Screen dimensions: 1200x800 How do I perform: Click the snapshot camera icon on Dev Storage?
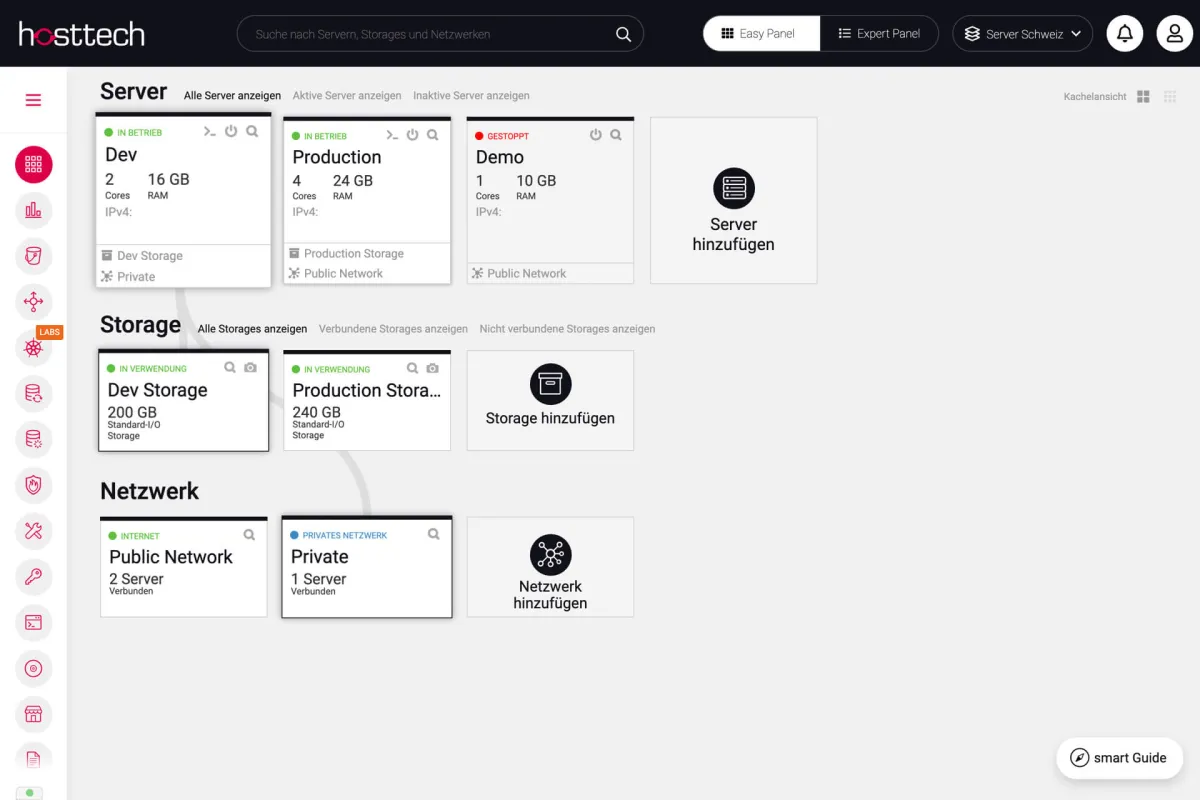point(250,368)
